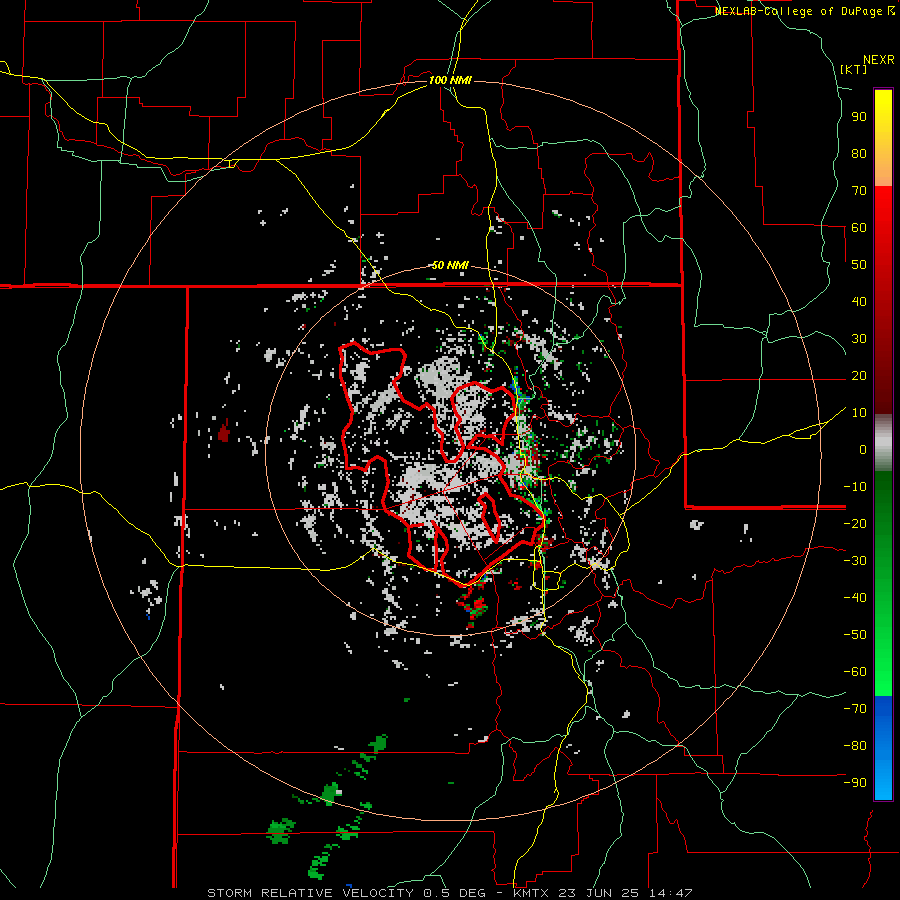Click the 100 NMI range ring label
The height and width of the screenshot is (900, 900).
click(x=450, y=80)
